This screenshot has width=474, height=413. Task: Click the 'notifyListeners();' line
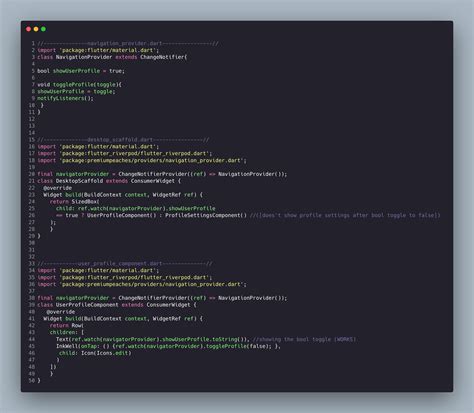[65, 98]
